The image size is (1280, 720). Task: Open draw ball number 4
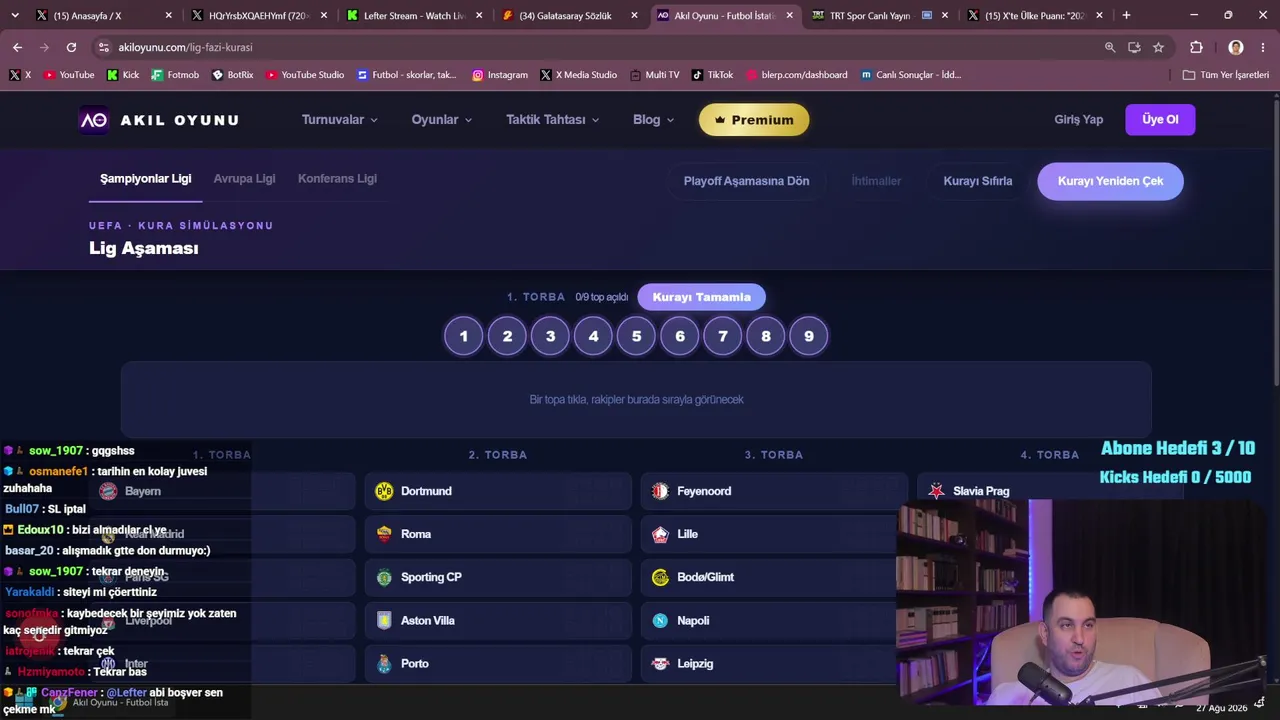pyautogui.click(x=593, y=336)
